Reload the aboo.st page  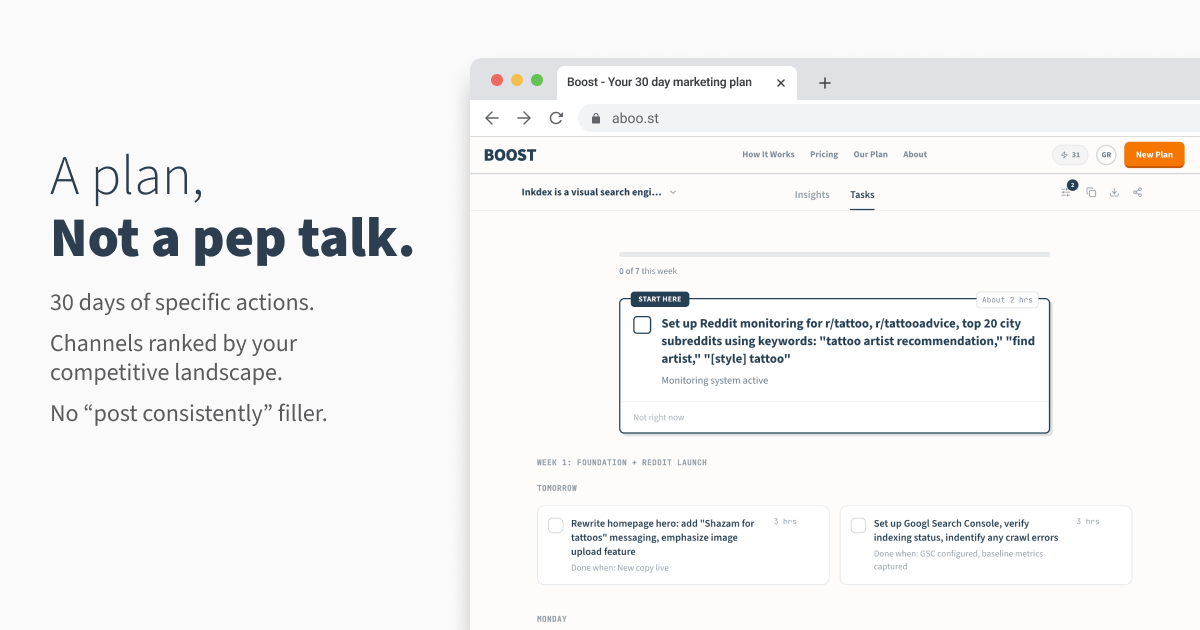pyautogui.click(x=556, y=117)
